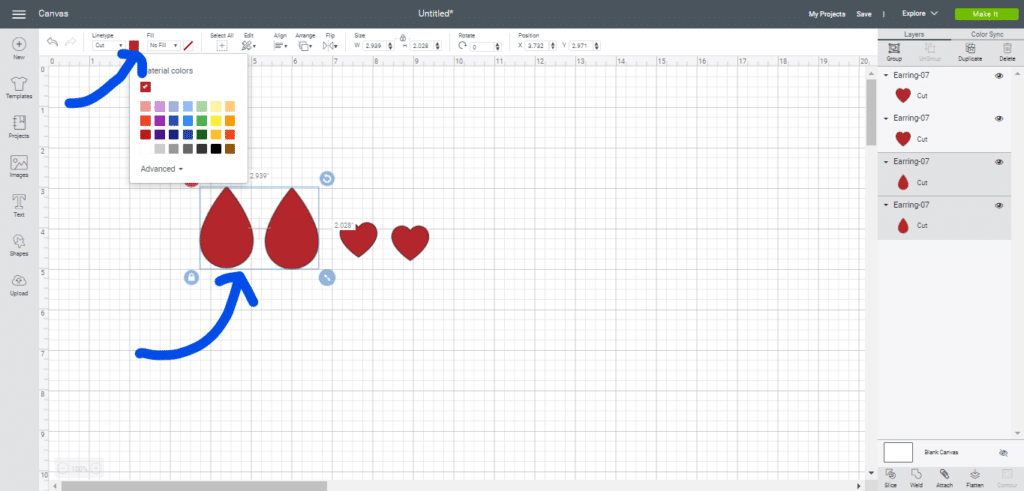This screenshot has width=1024, height=491.
Task: Click the Select All icon
Action: 221,46
